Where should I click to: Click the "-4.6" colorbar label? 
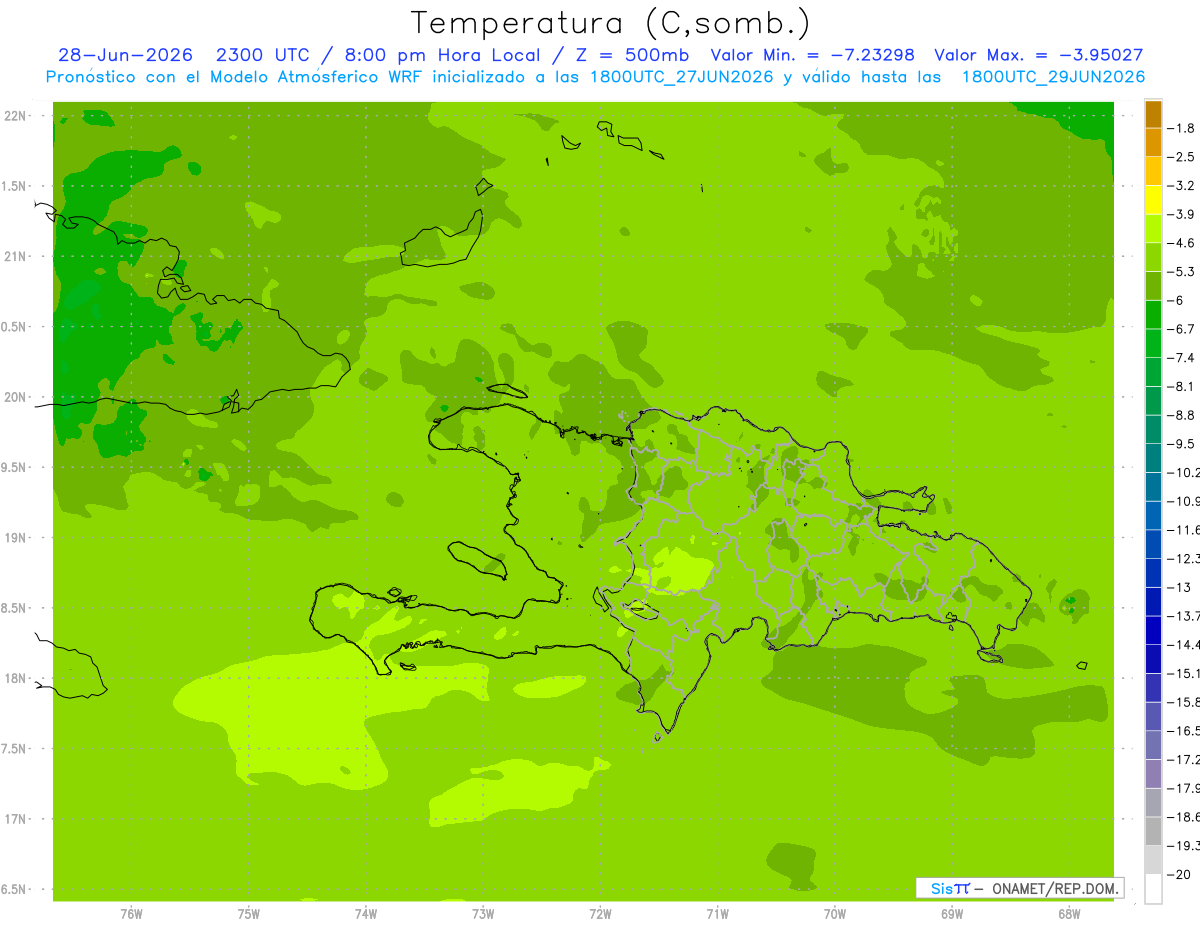(1182, 243)
